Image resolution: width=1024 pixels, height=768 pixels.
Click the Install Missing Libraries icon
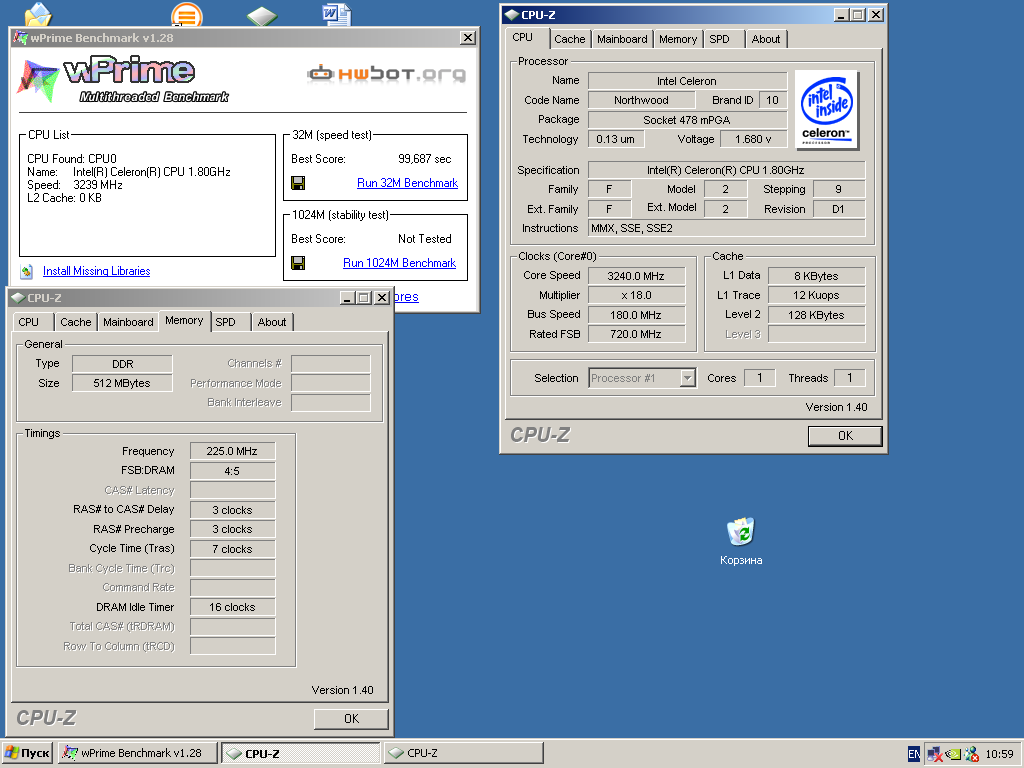click(x=27, y=271)
